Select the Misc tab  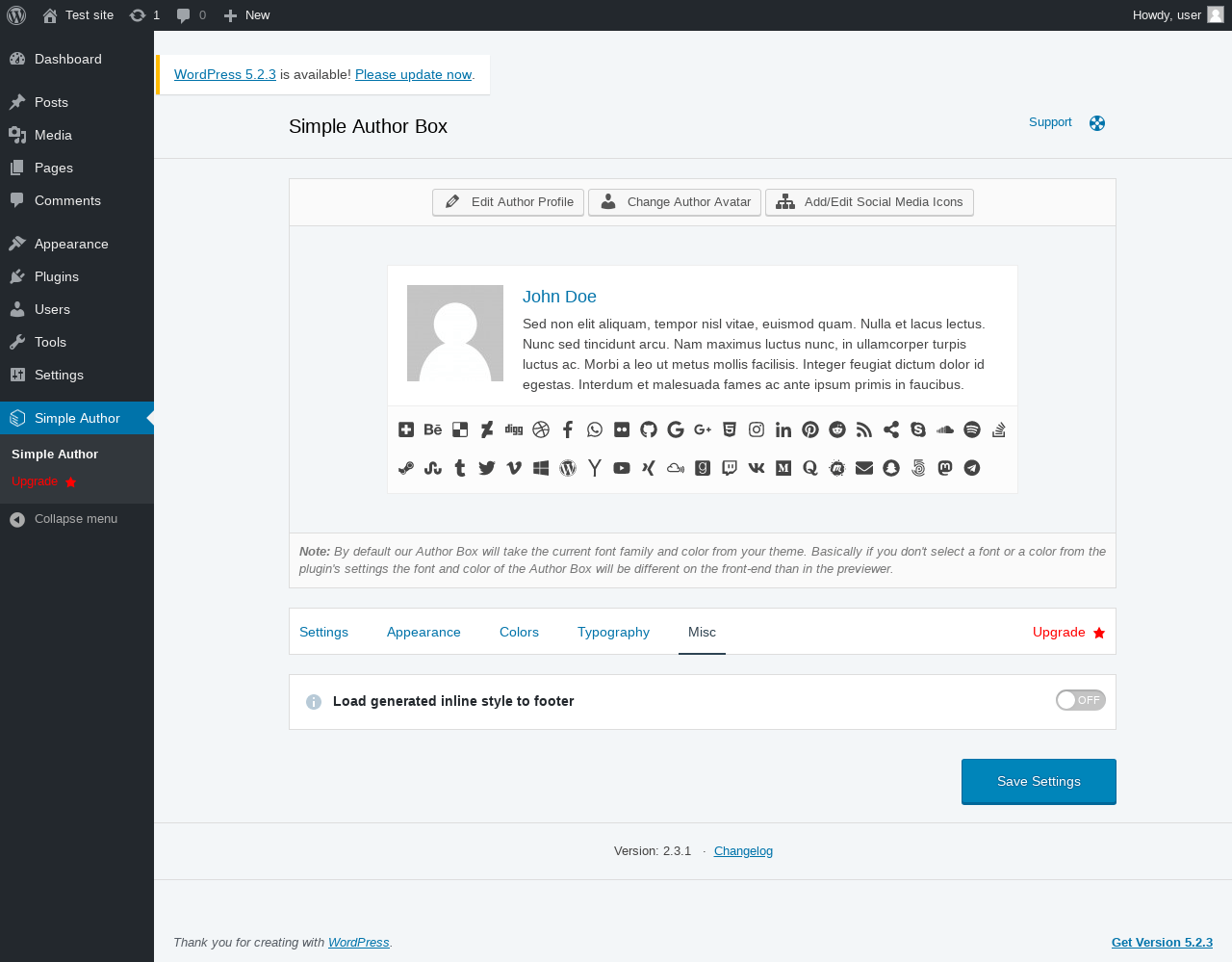[702, 632]
